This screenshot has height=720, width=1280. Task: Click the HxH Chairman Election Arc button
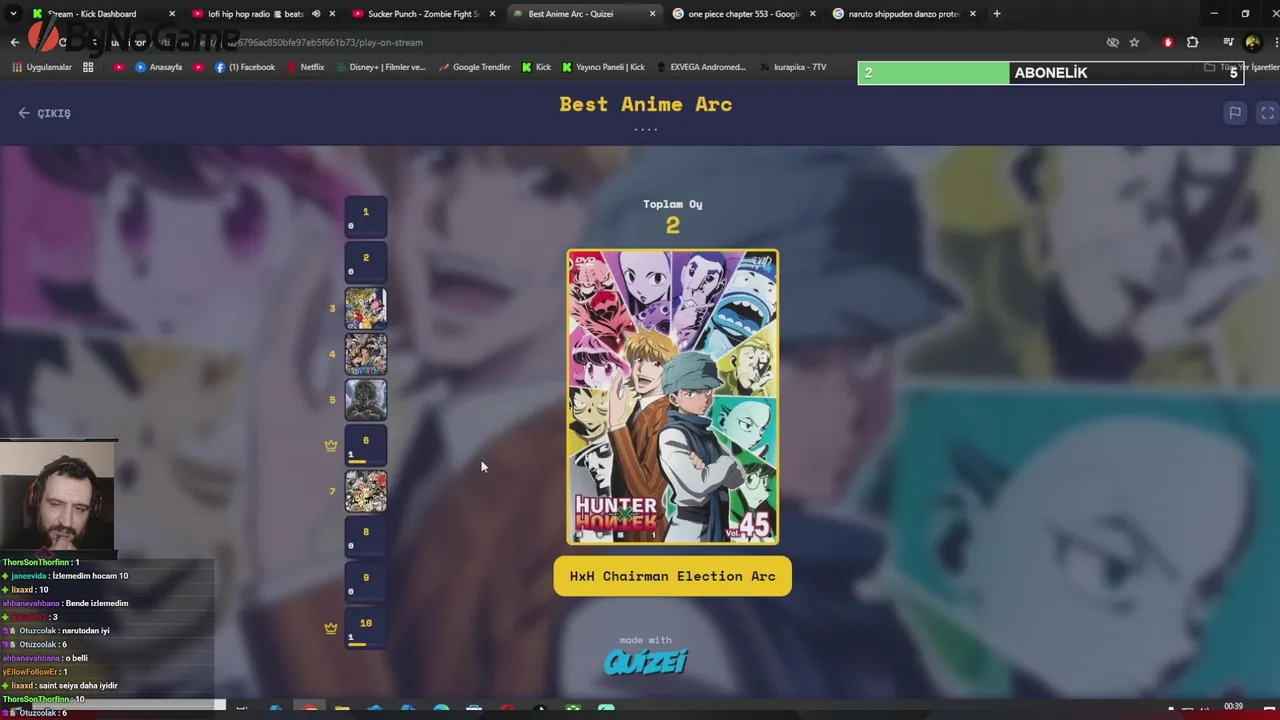point(672,576)
